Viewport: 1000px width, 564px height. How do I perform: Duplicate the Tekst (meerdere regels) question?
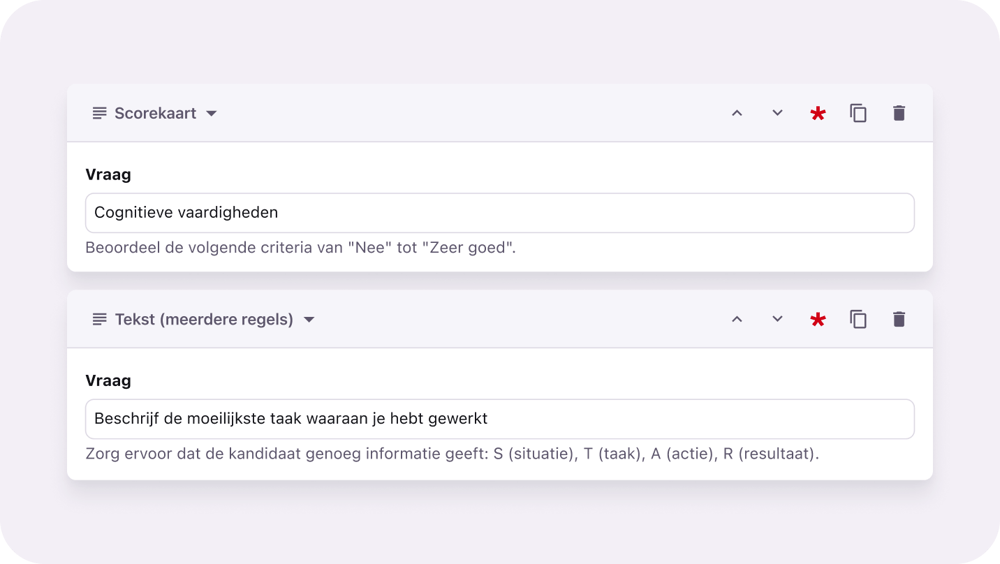[x=858, y=319]
